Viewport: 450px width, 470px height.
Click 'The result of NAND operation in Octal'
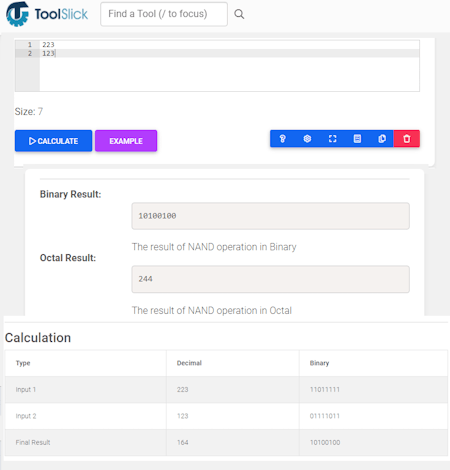[212, 310]
